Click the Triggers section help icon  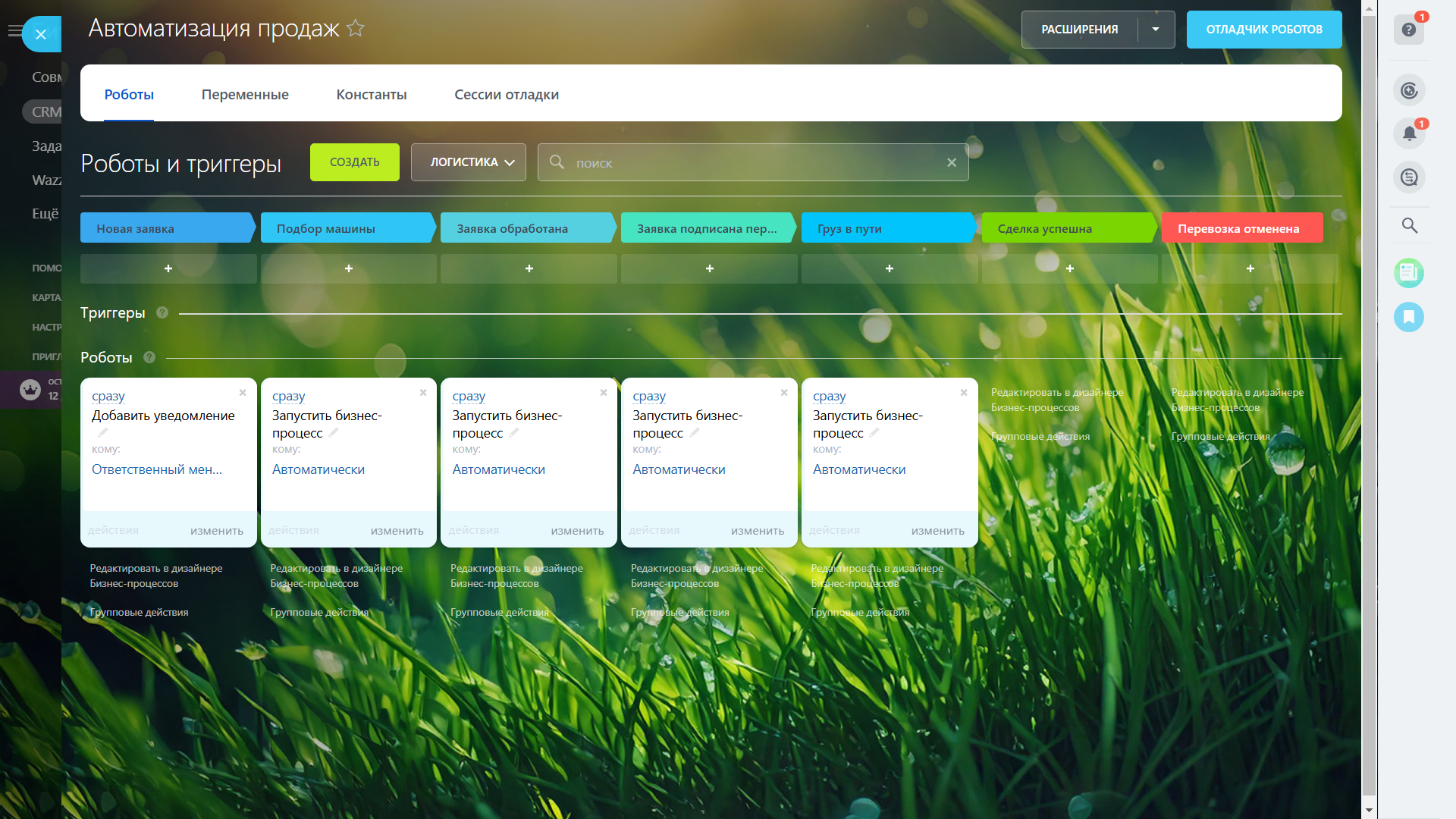pyautogui.click(x=162, y=312)
